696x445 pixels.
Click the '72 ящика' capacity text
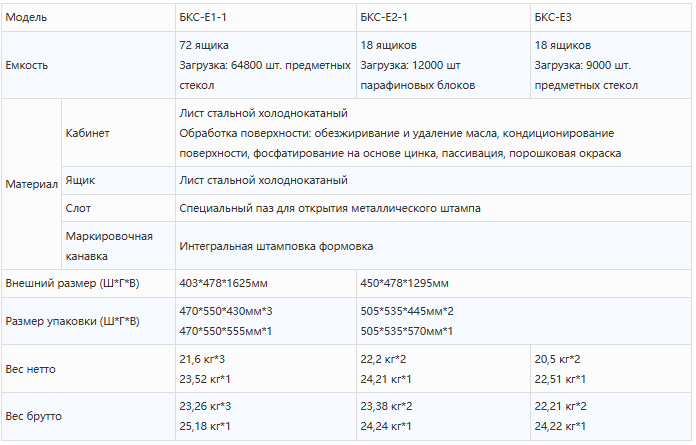pos(204,46)
